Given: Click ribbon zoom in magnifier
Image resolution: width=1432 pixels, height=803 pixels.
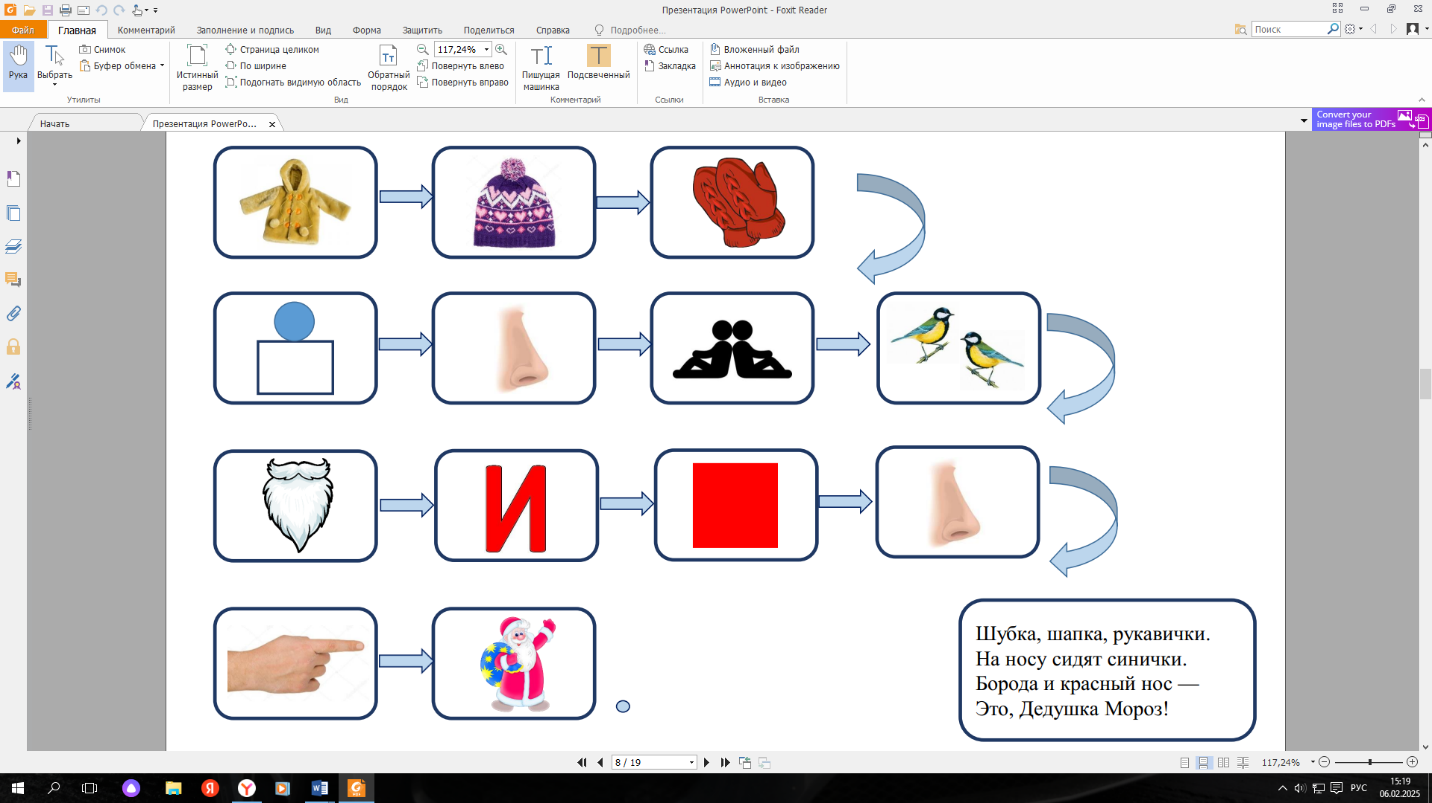Looking at the screenshot, I should tap(500, 49).
